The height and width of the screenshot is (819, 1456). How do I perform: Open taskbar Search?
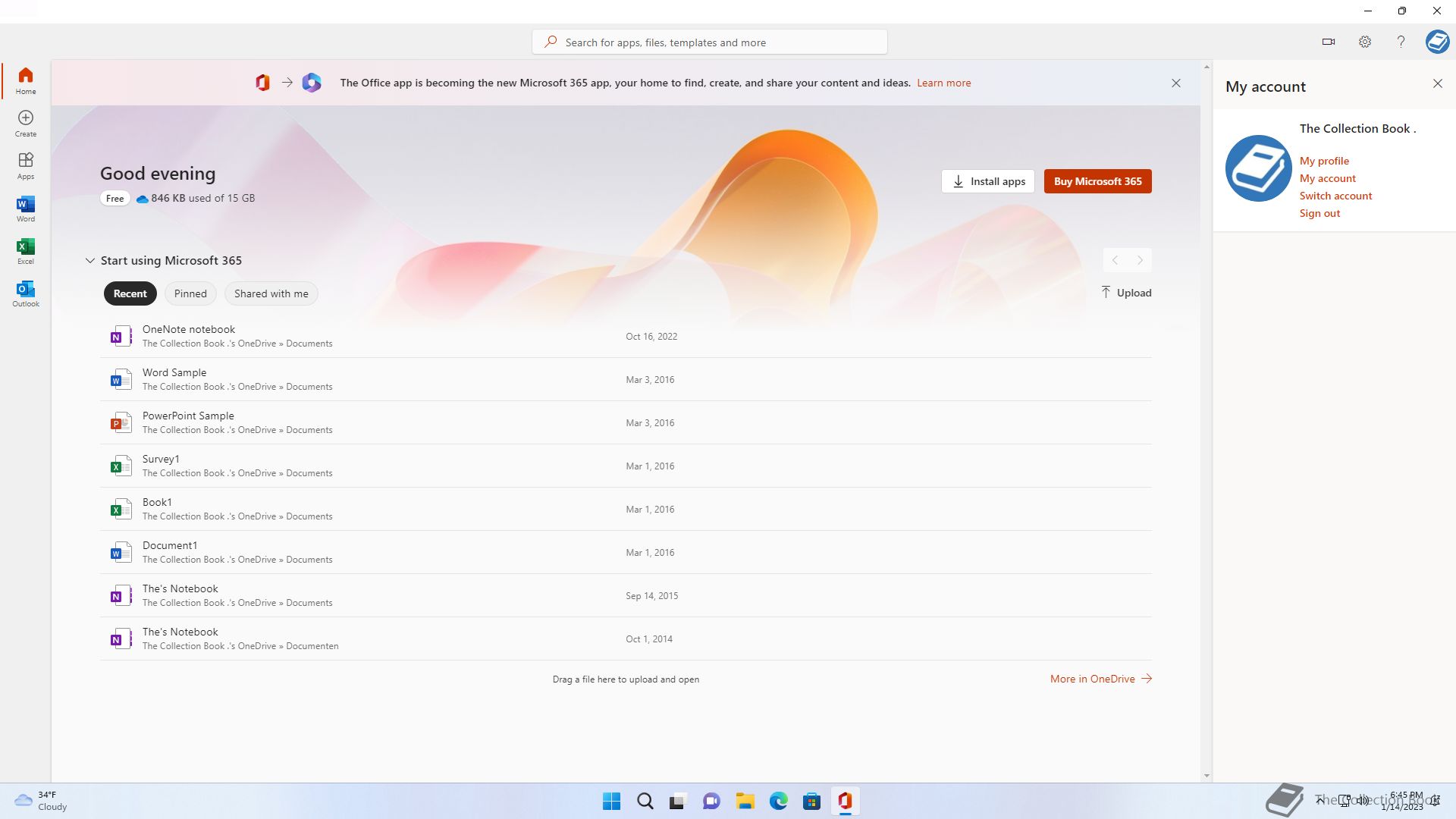click(645, 801)
